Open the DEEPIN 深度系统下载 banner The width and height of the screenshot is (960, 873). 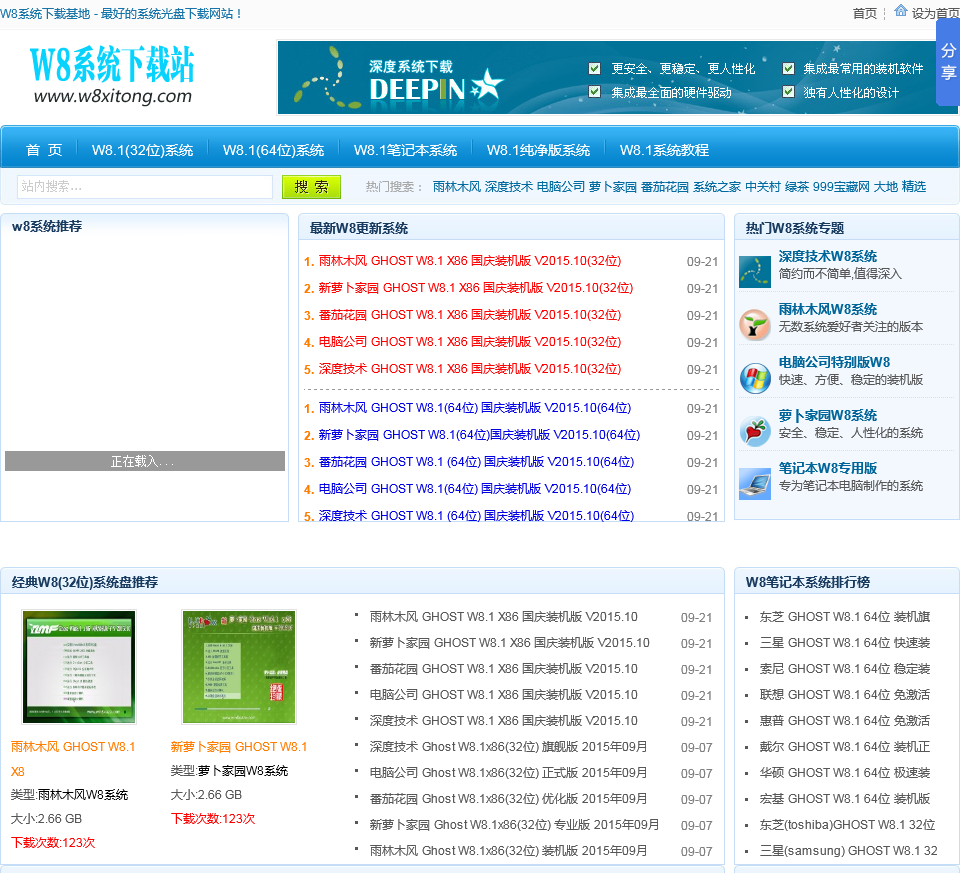pyautogui.click(x=618, y=78)
